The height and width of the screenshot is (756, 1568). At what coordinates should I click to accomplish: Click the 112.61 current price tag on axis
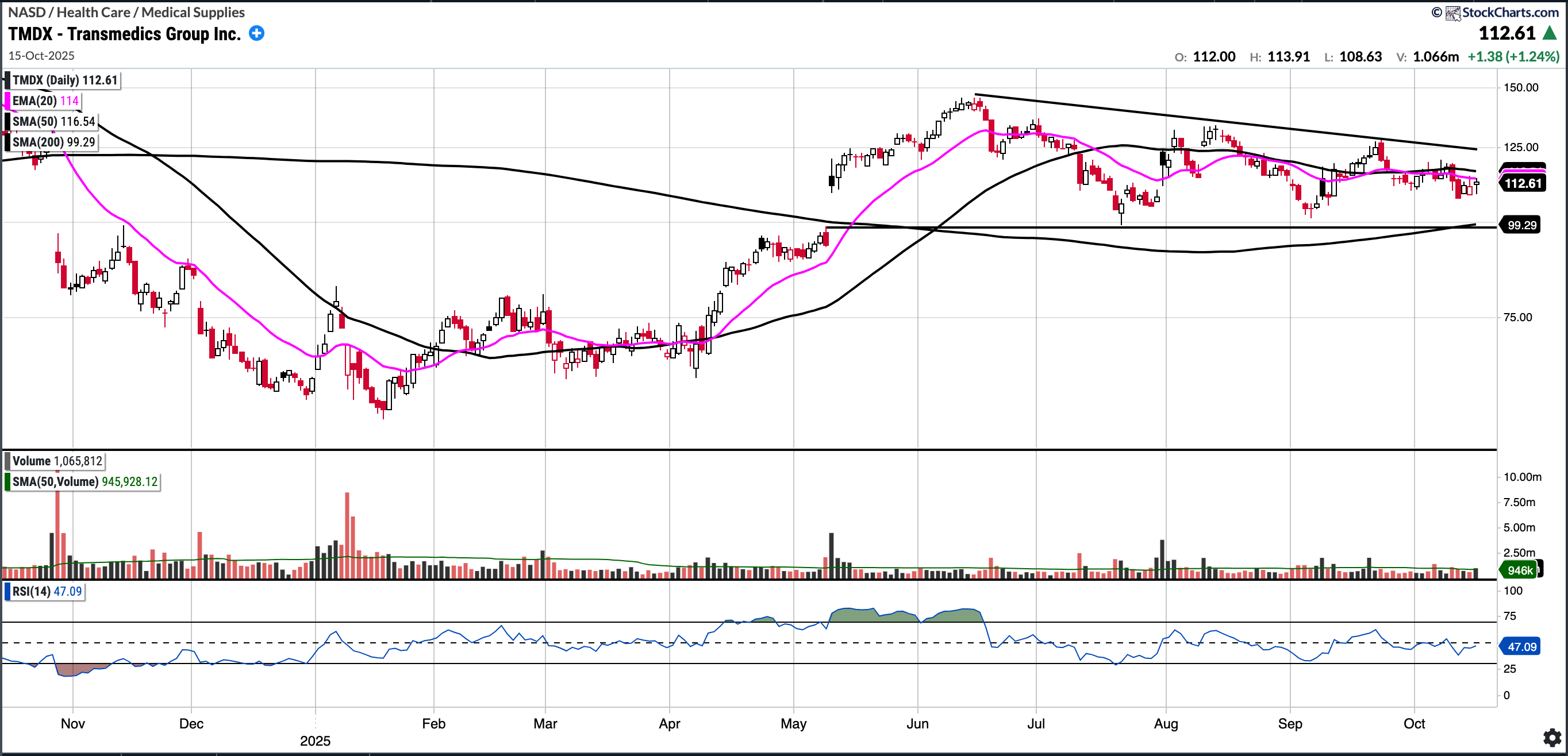(x=1523, y=184)
